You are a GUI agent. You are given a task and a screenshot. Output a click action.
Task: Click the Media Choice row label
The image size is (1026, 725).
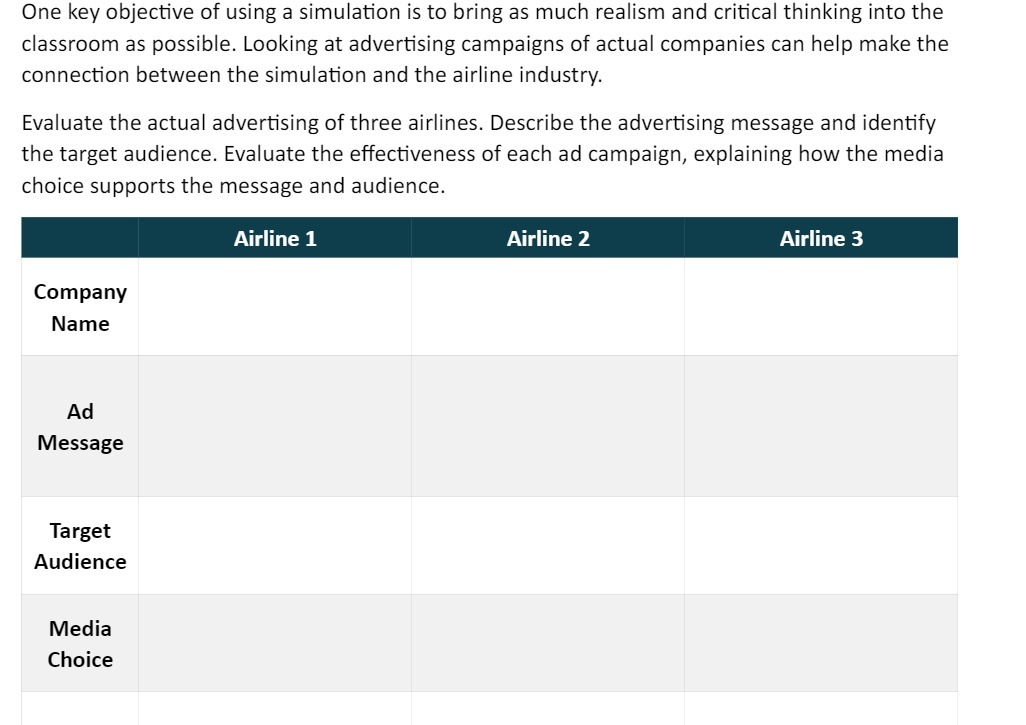click(80, 644)
